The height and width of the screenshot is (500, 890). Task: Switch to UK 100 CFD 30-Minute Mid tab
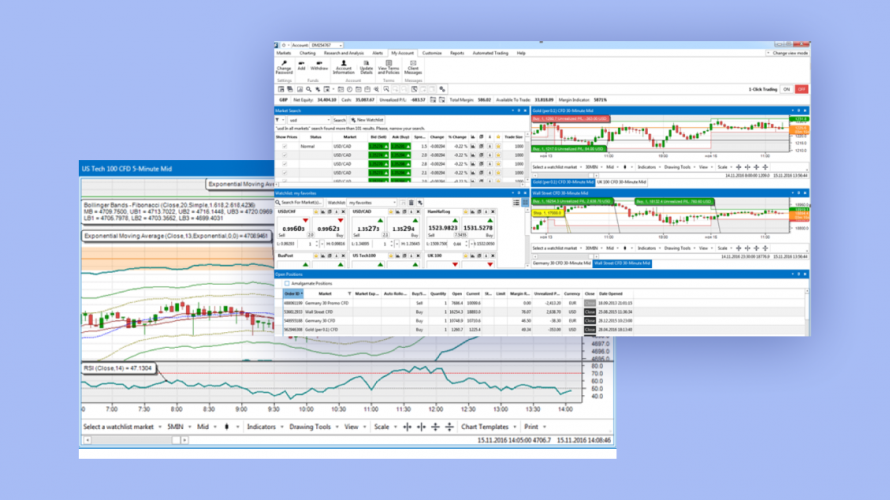[x=622, y=182]
